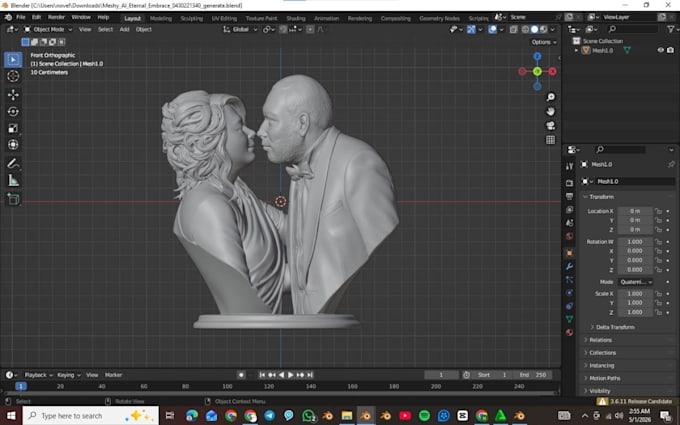Click the current frame number field
The image size is (680, 425).
coord(441,375)
